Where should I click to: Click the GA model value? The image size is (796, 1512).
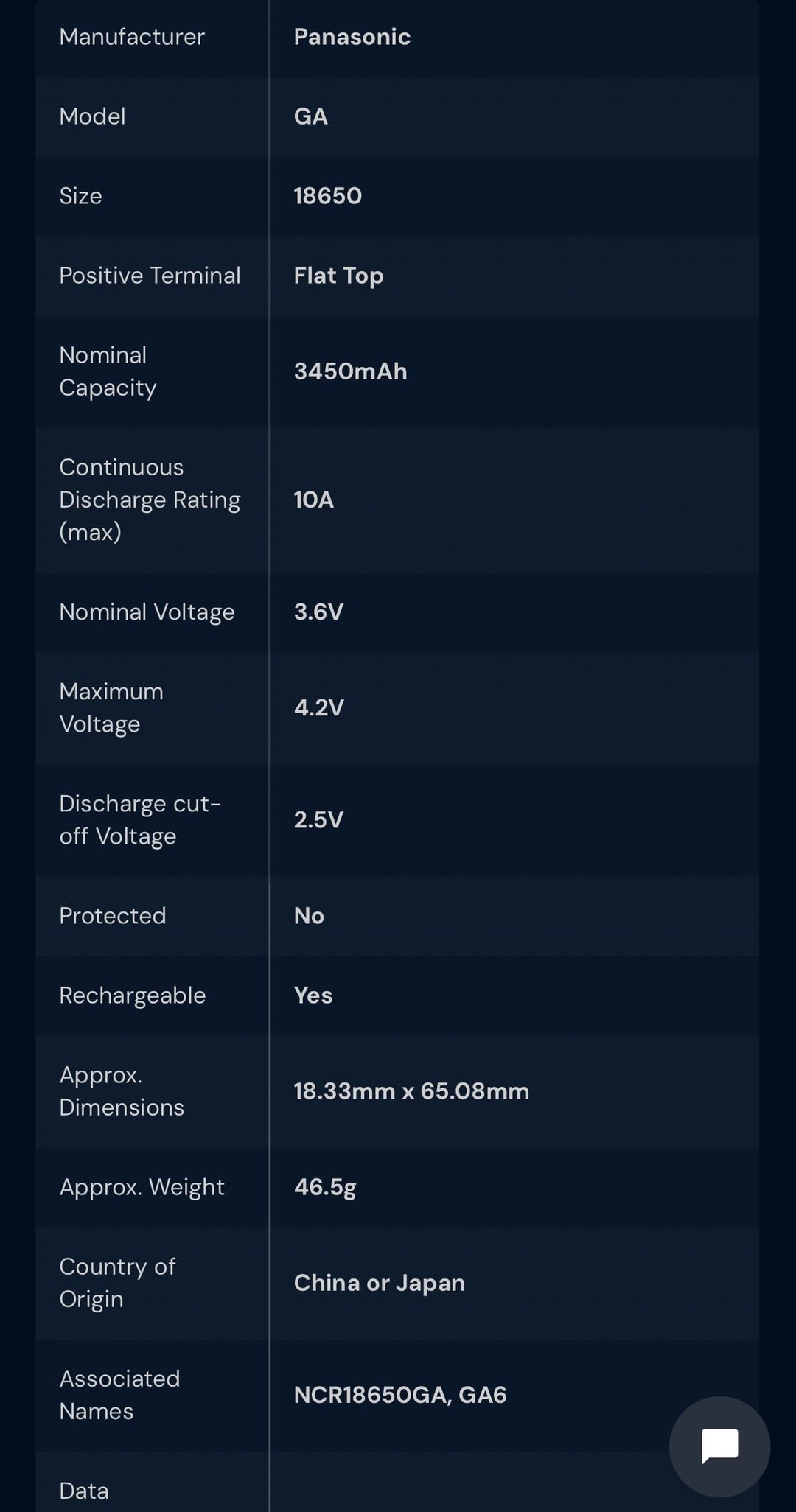pyautogui.click(x=310, y=116)
